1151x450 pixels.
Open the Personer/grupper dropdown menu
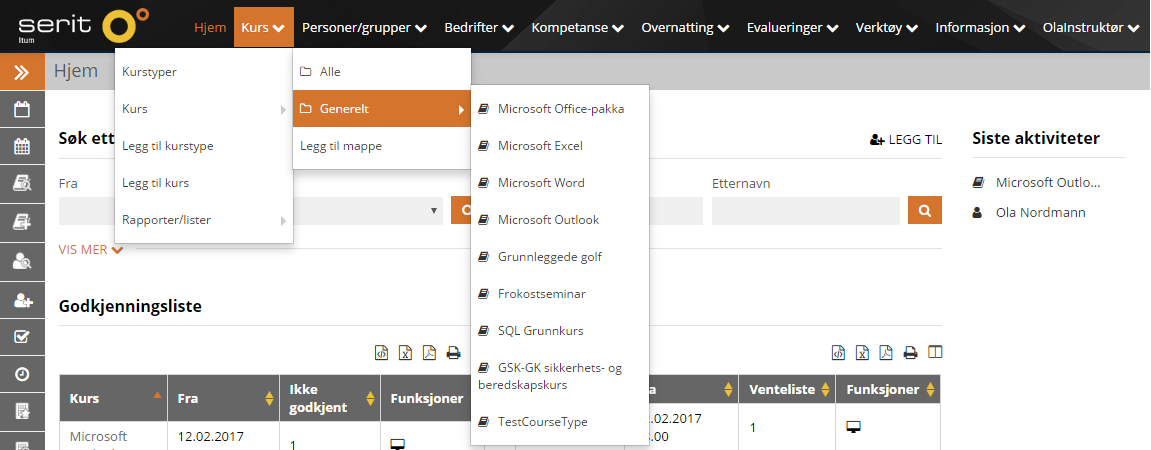point(364,28)
